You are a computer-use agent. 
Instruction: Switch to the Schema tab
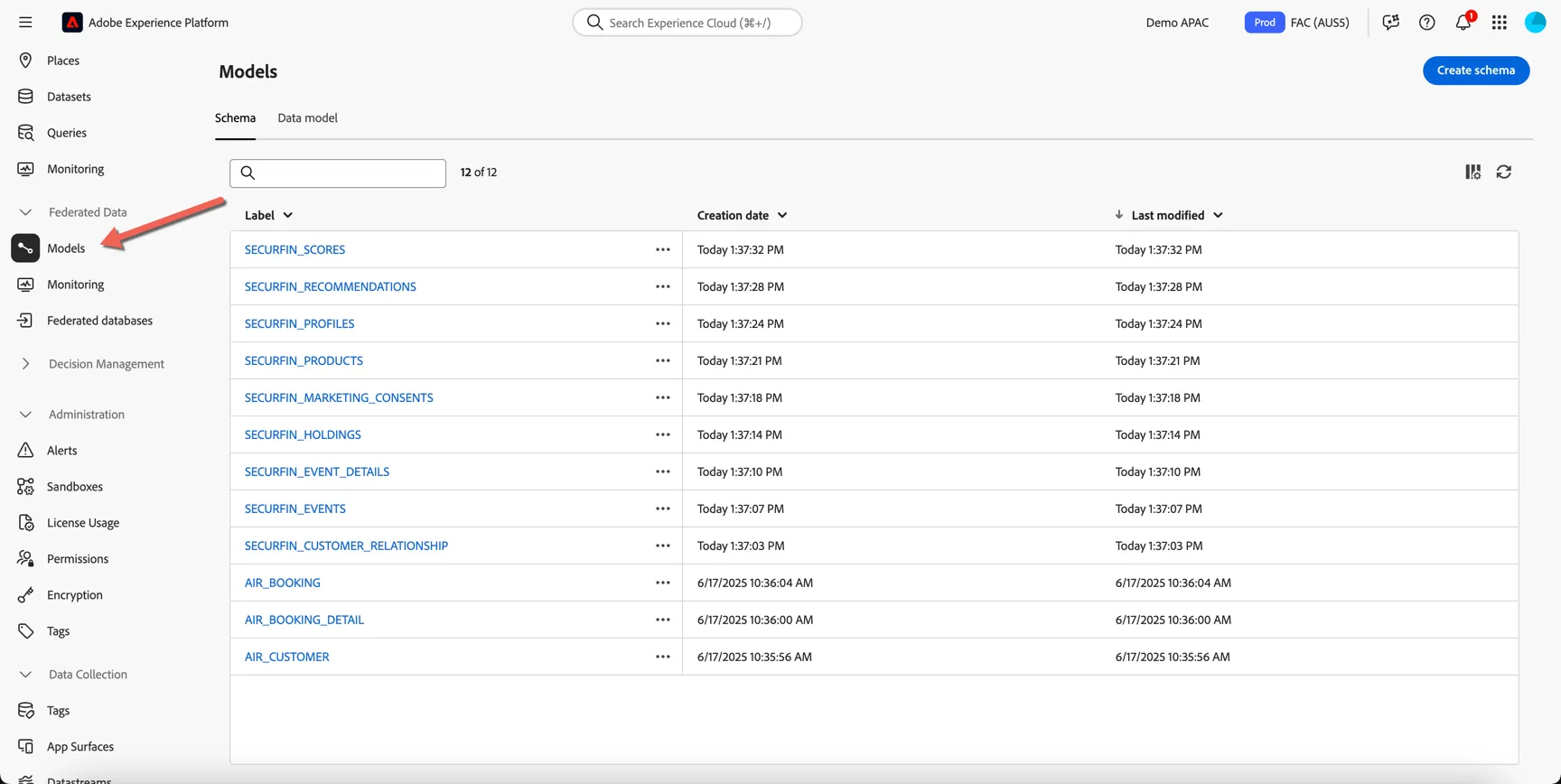235,118
